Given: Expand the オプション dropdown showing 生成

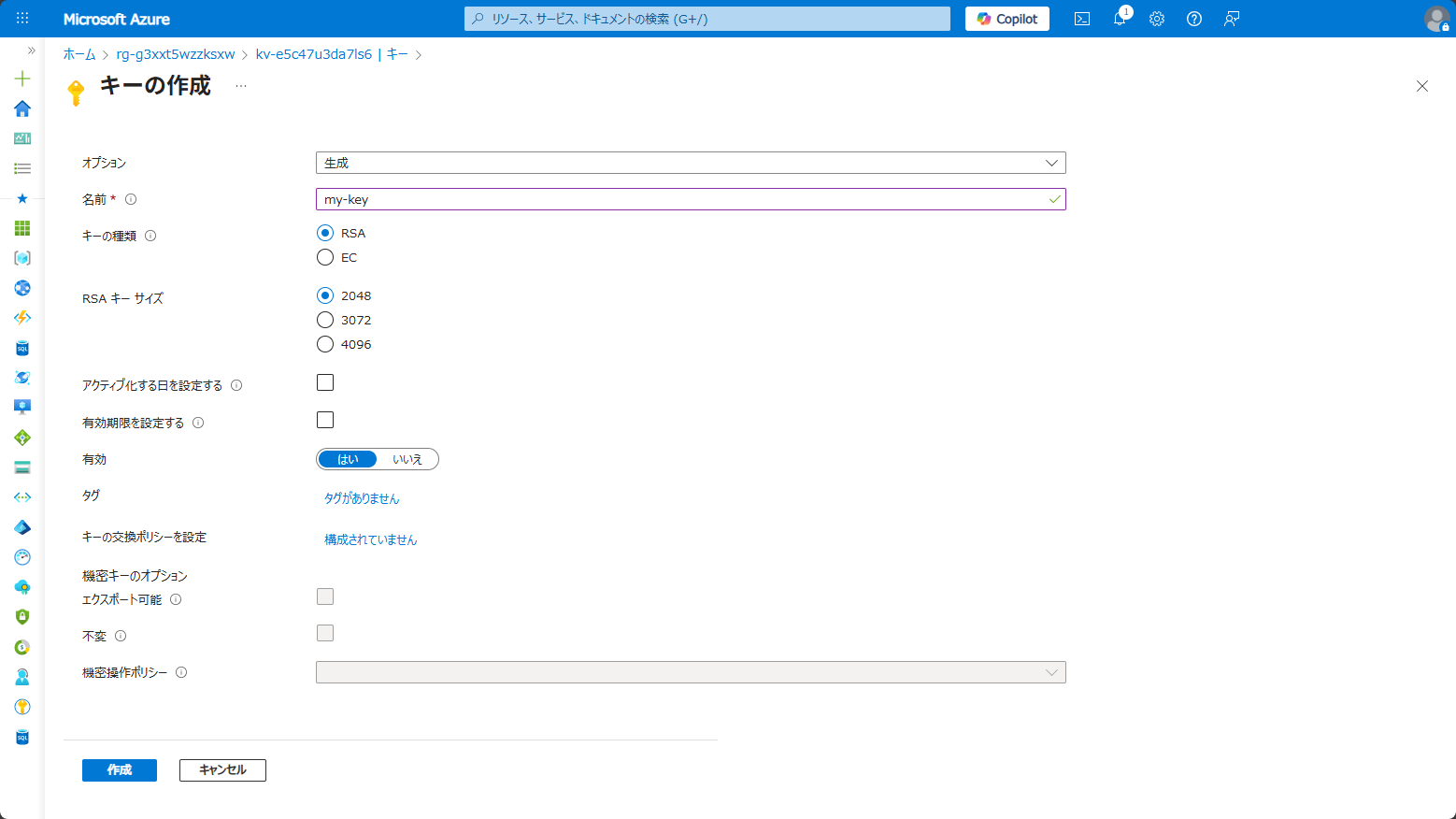Looking at the screenshot, I should click(690, 163).
